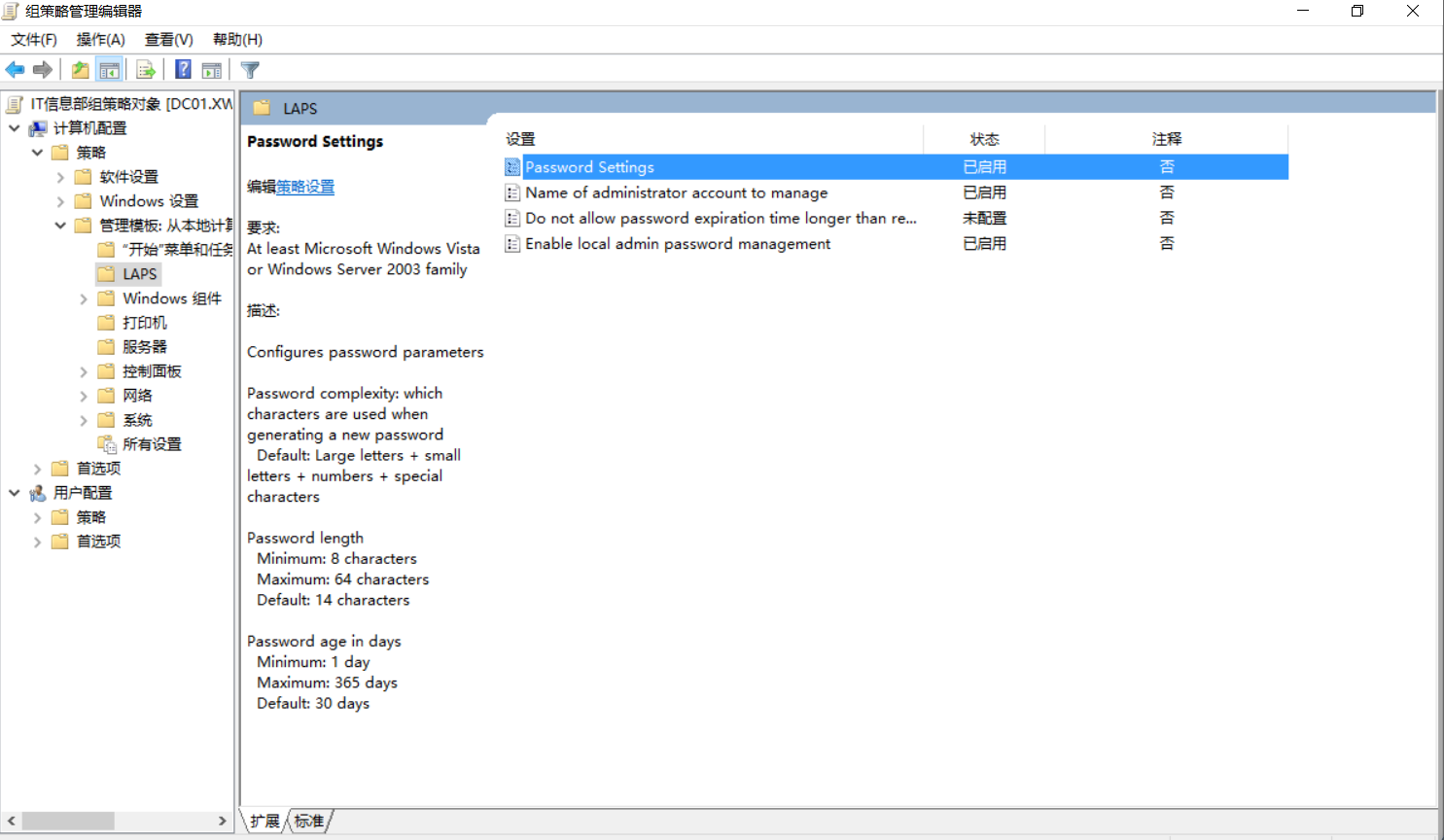Open the 文件(F) menu
The height and width of the screenshot is (840, 1444).
coord(34,40)
